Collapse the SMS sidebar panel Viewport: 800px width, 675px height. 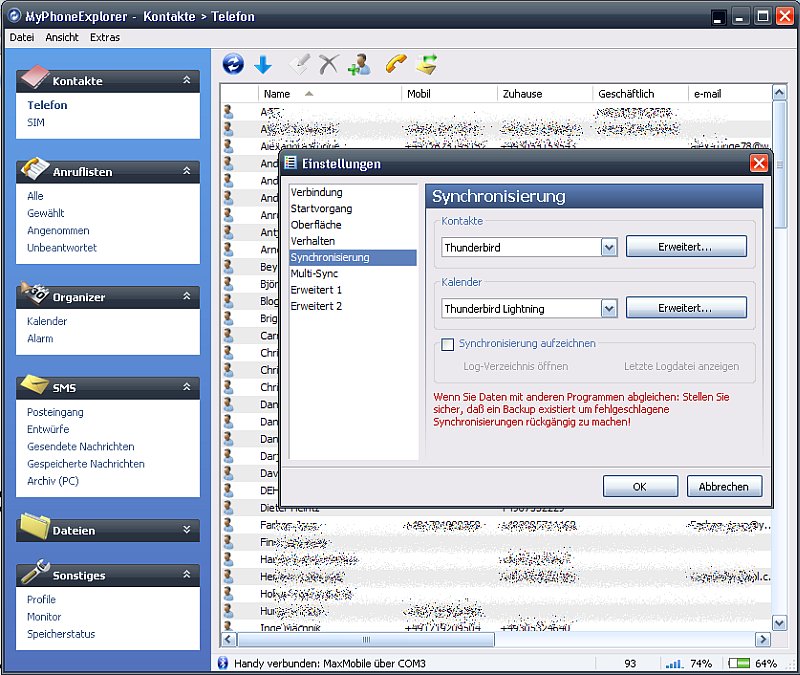[x=184, y=387]
